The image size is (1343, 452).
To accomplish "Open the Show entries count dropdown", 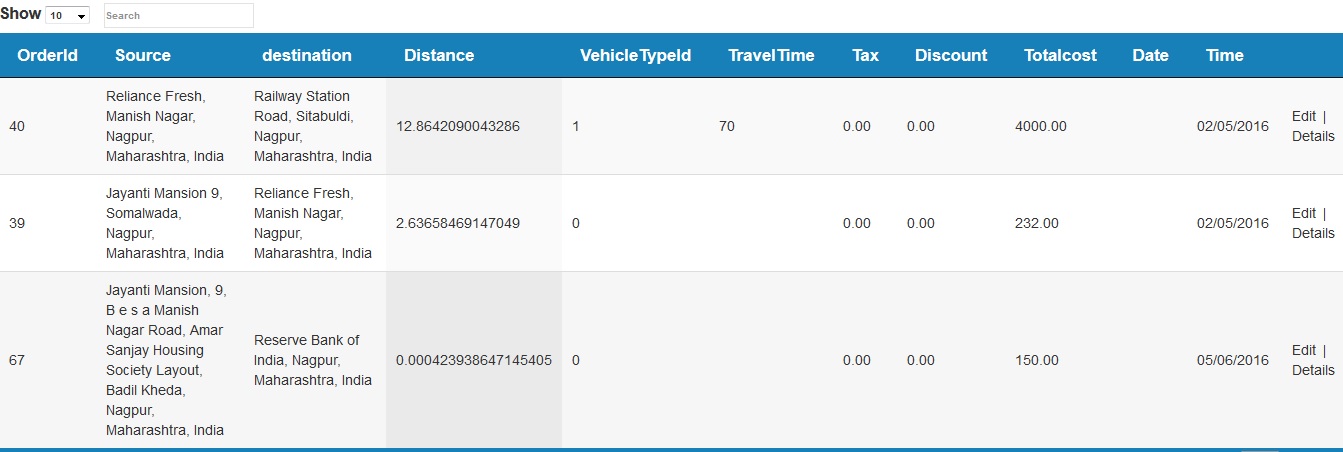I will (68, 16).
